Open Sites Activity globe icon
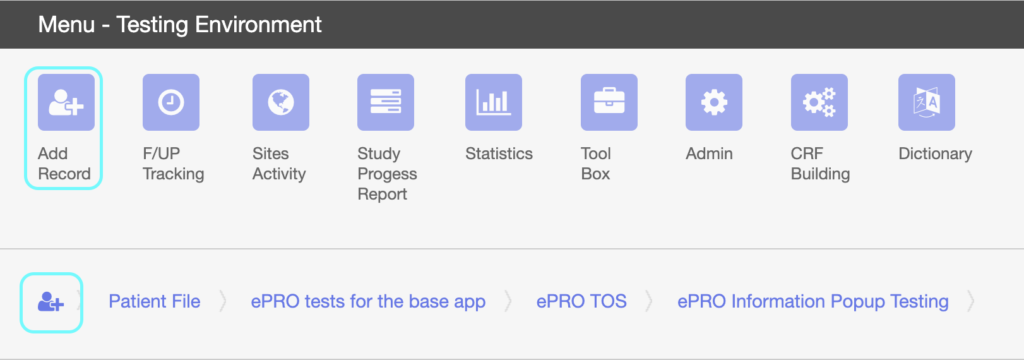Screen dimensions: 1024x360 click(281, 102)
